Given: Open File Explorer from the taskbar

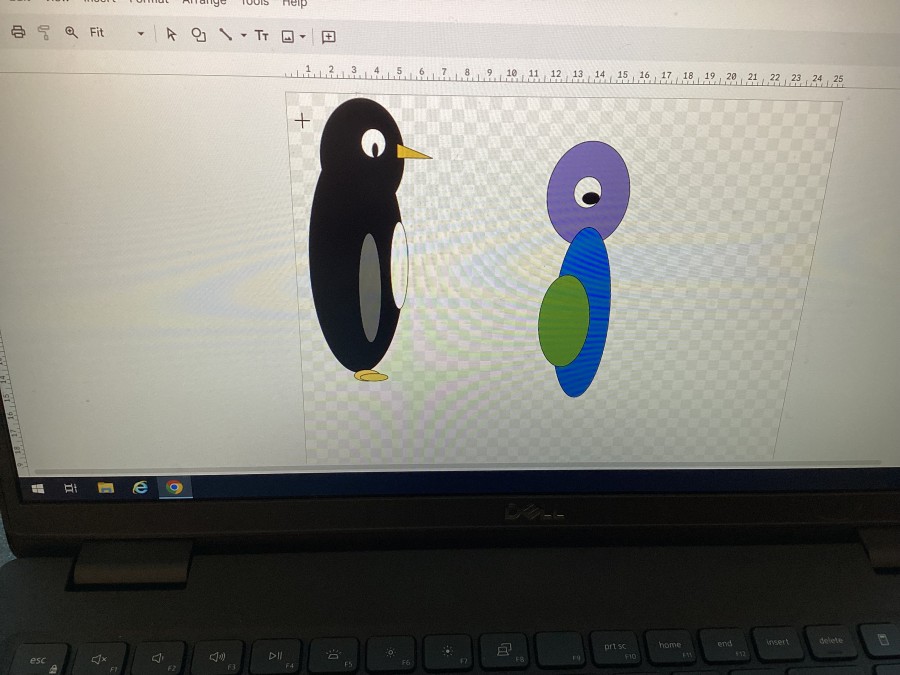Looking at the screenshot, I should coord(105,488).
